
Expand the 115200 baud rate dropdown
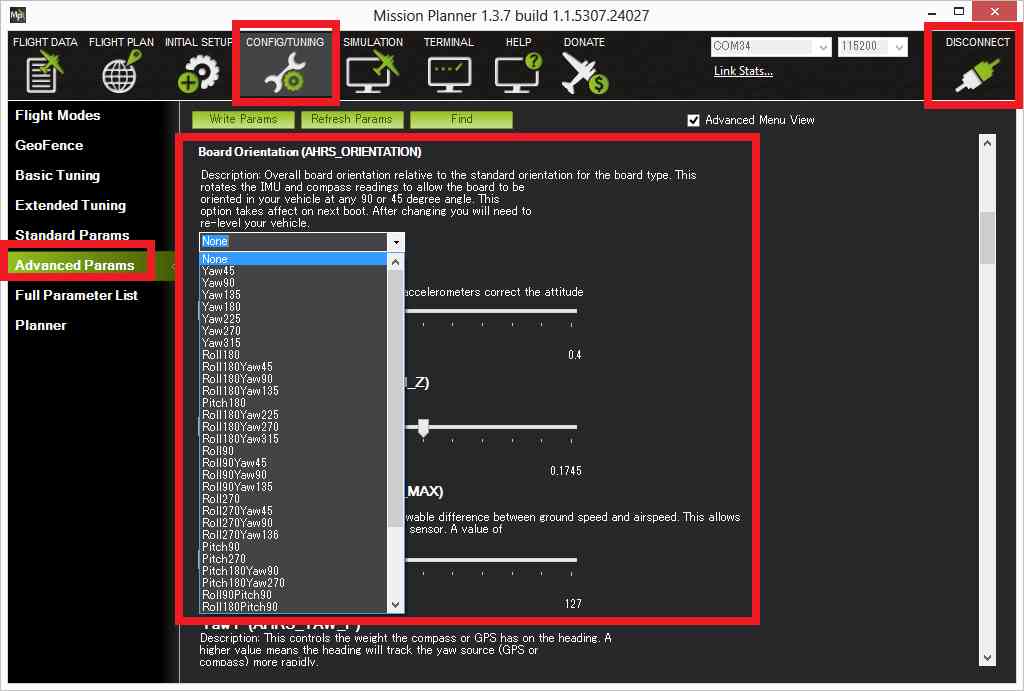tap(899, 47)
